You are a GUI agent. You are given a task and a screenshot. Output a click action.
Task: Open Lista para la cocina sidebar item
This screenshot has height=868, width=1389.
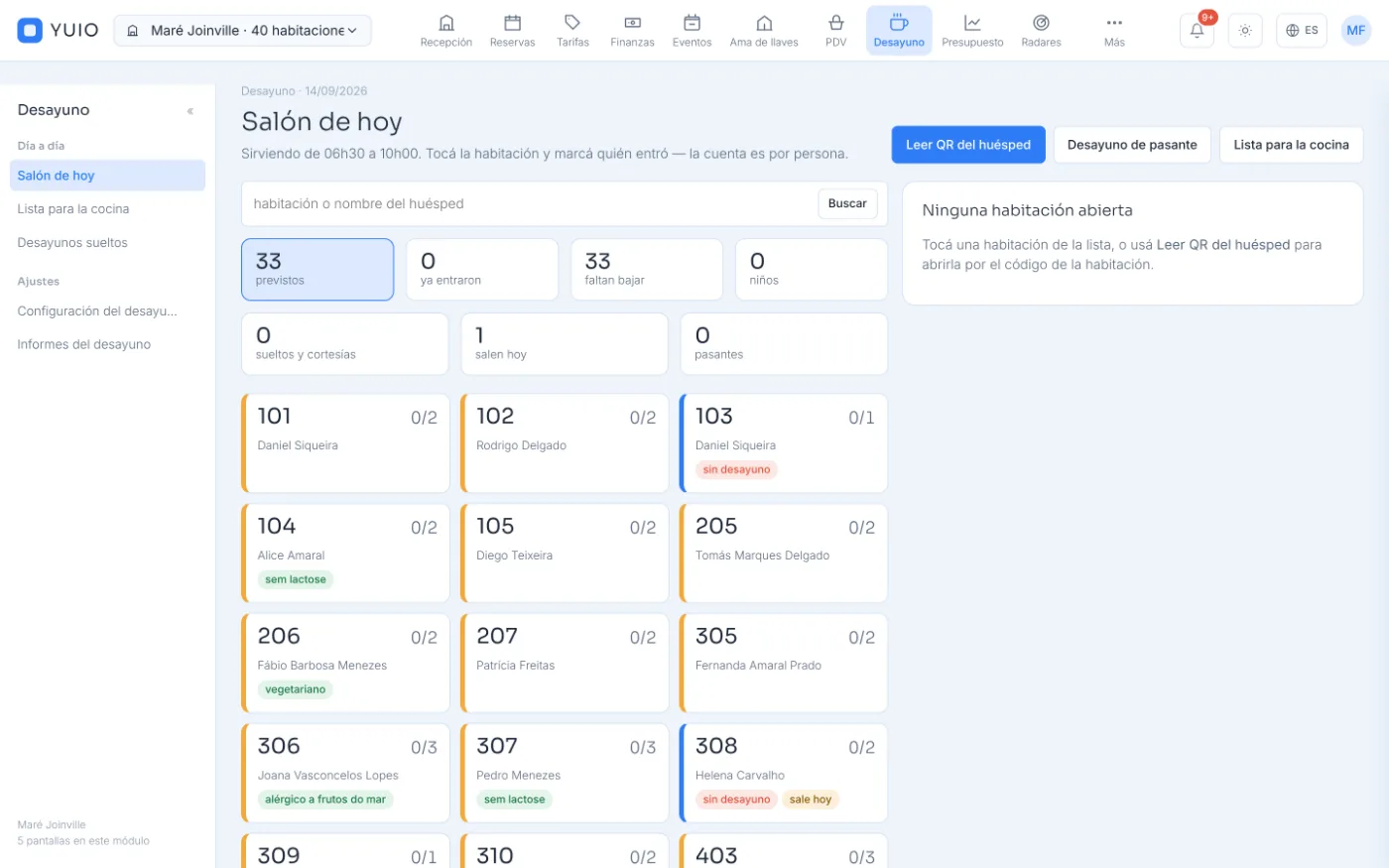[x=107, y=209]
